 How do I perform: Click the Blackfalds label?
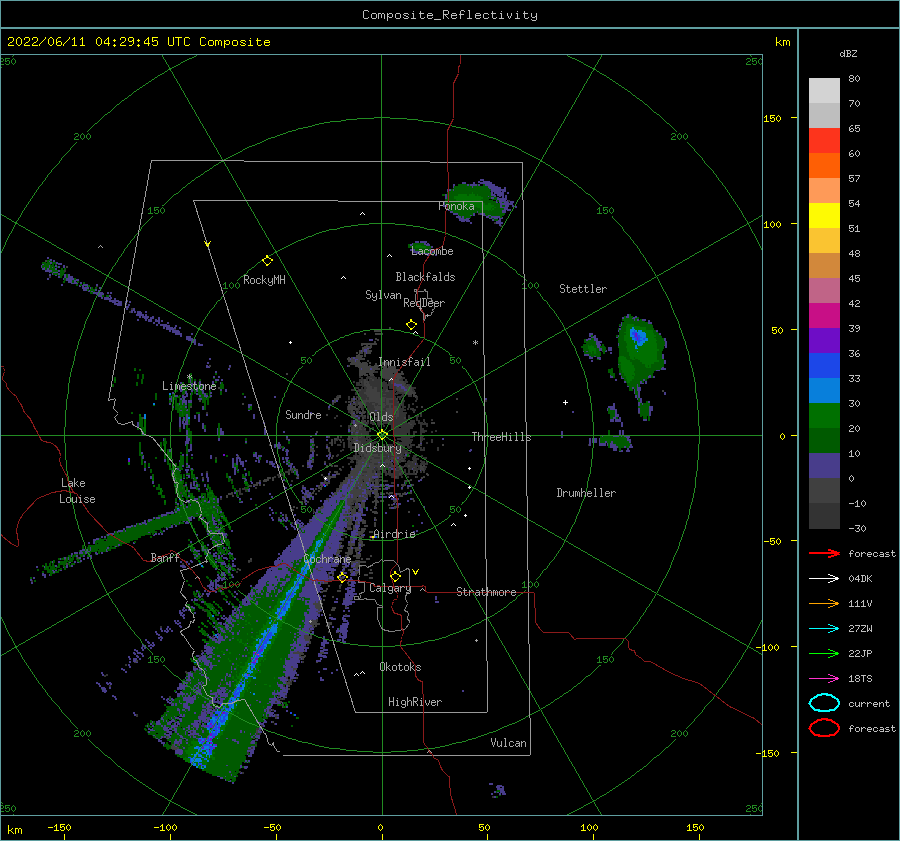tap(425, 277)
